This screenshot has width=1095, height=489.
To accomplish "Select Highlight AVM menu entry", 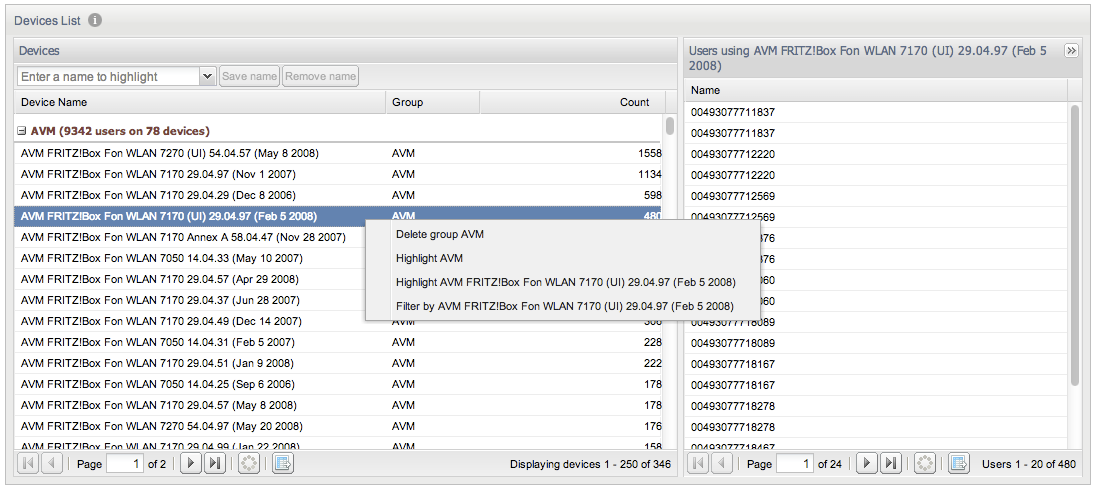I will click(x=429, y=258).
